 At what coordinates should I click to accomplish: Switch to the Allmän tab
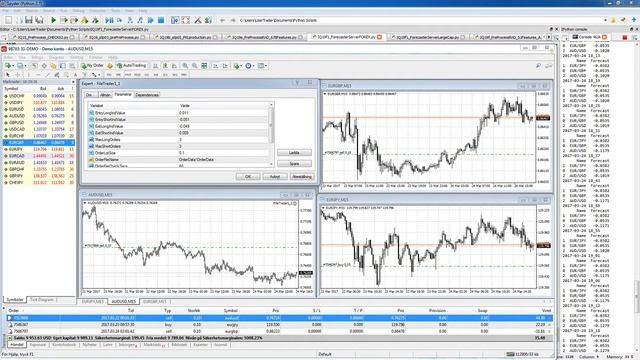[x=105, y=95]
